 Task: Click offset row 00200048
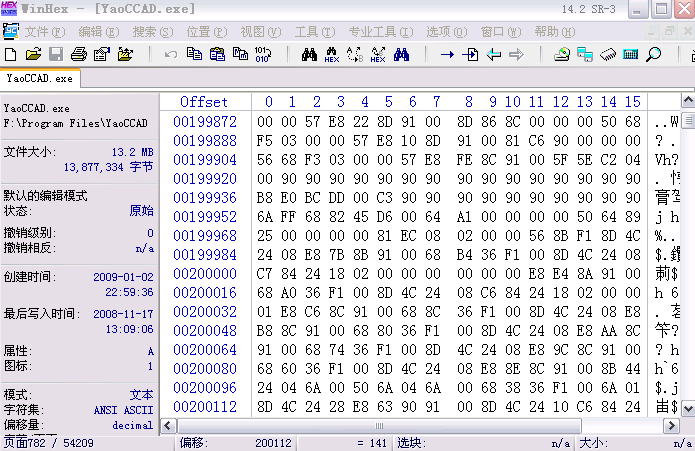click(x=205, y=331)
